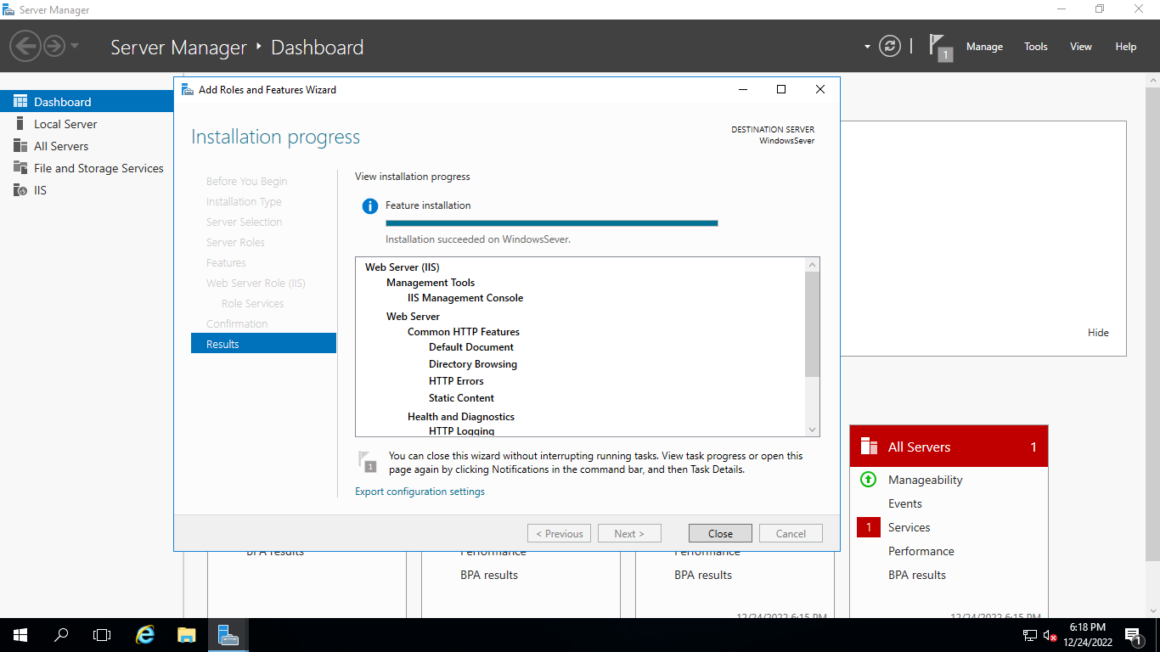
Task: Open the Manage menu
Action: (x=984, y=46)
